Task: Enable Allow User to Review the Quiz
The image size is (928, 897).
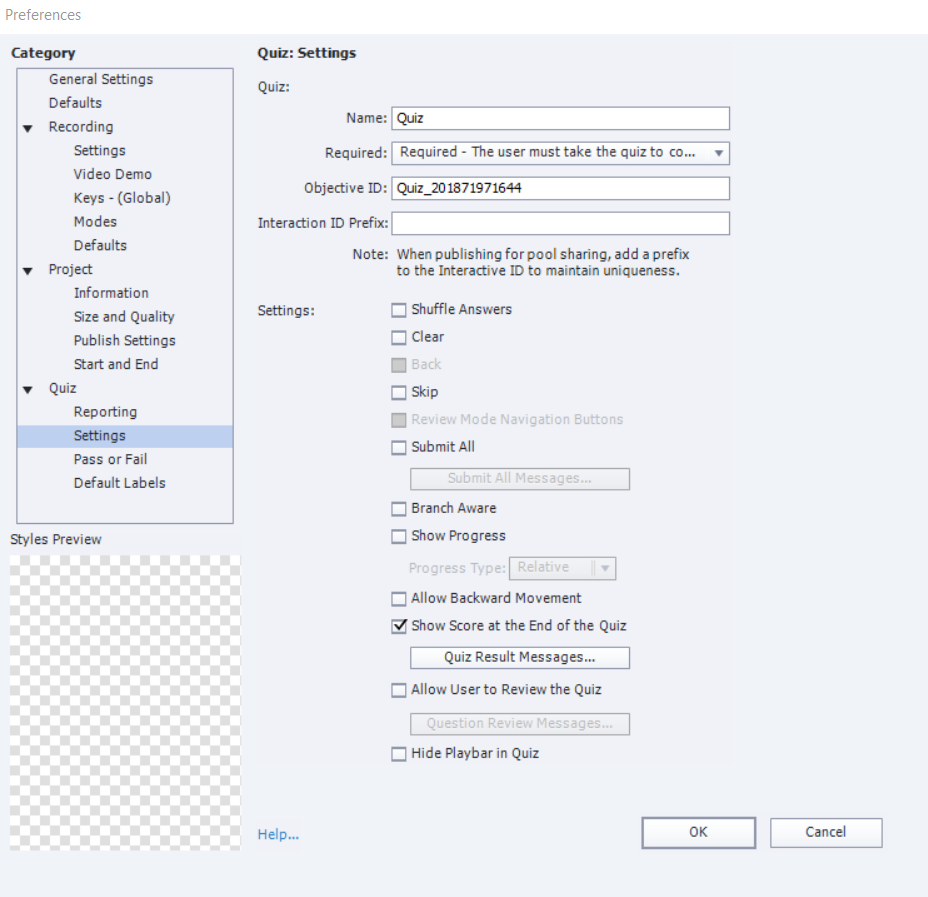Action: (x=399, y=690)
